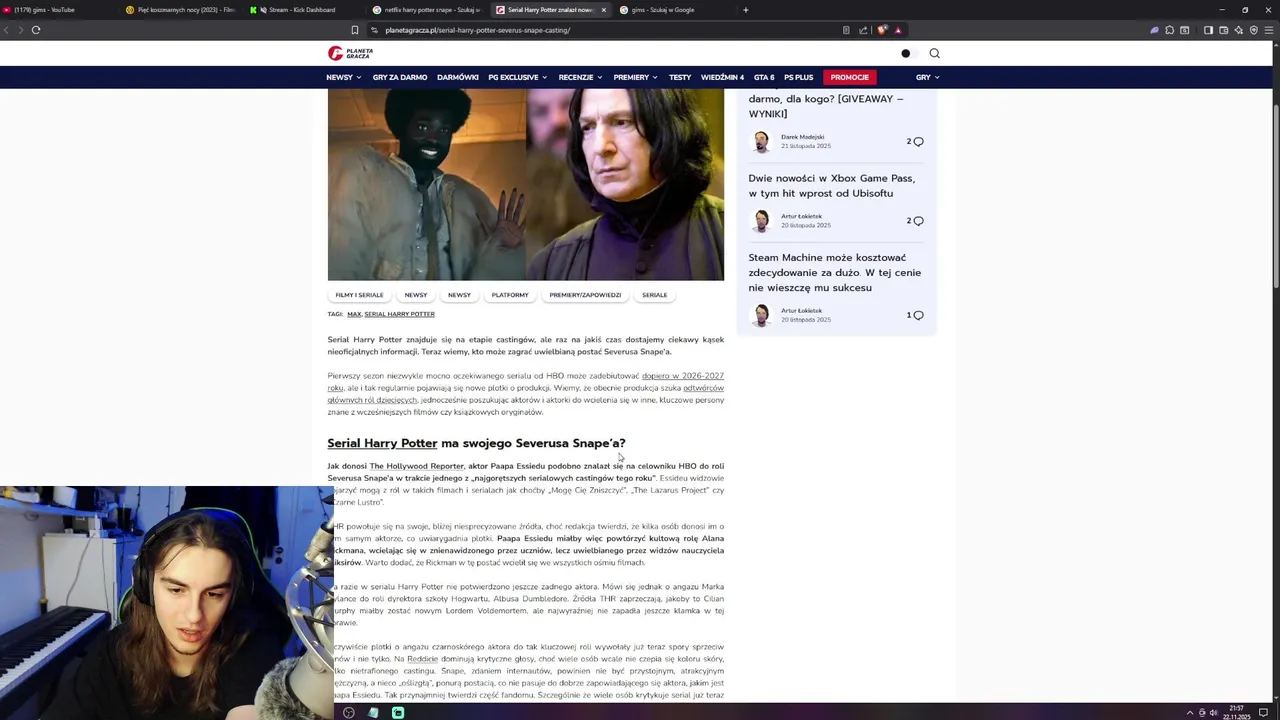Click the Planeta Gracza logo

pos(350,53)
